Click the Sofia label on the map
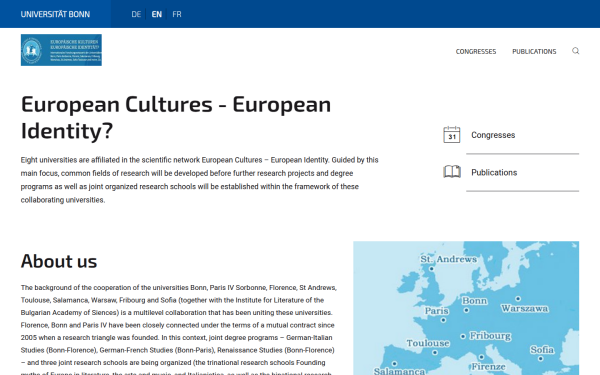This screenshot has height=375, width=600. point(542,350)
